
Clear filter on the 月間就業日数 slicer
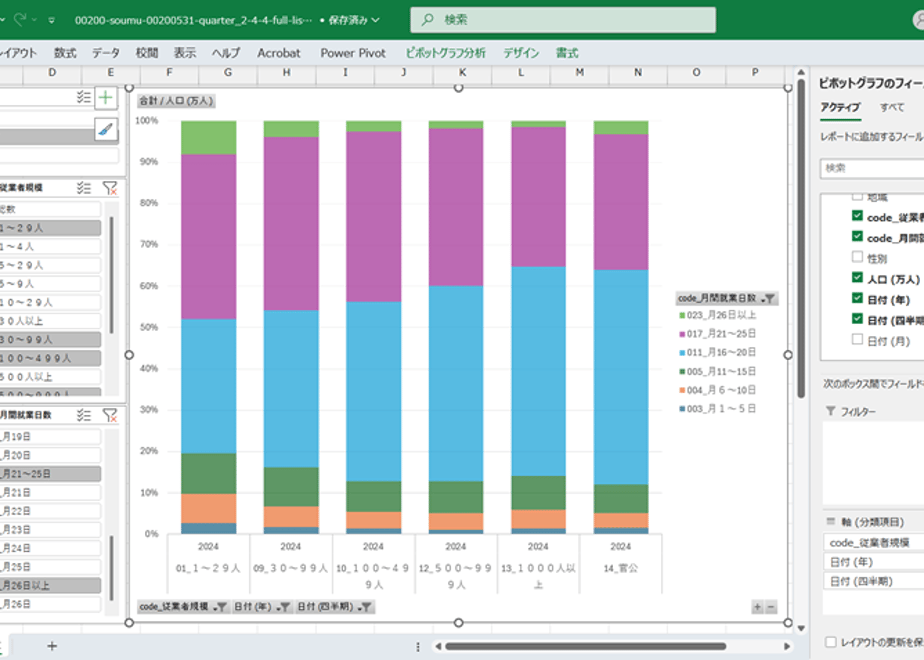110,415
